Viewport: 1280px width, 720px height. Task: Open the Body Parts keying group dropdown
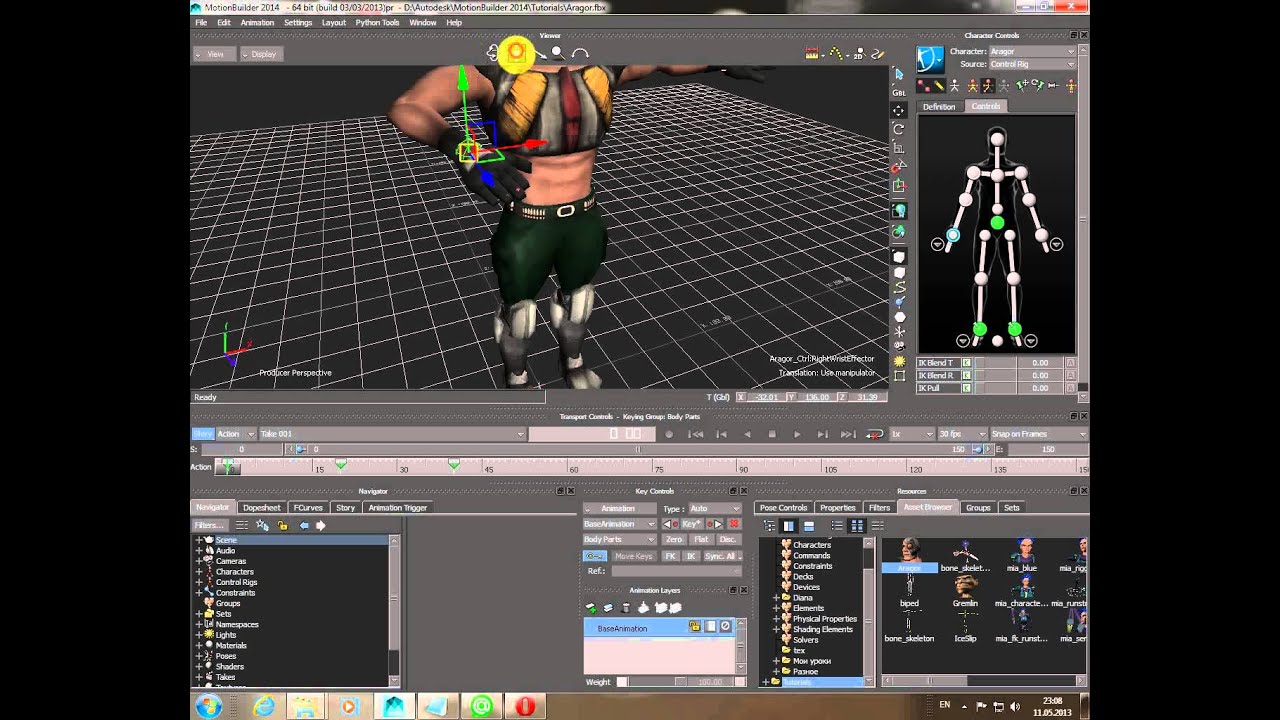(x=619, y=540)
